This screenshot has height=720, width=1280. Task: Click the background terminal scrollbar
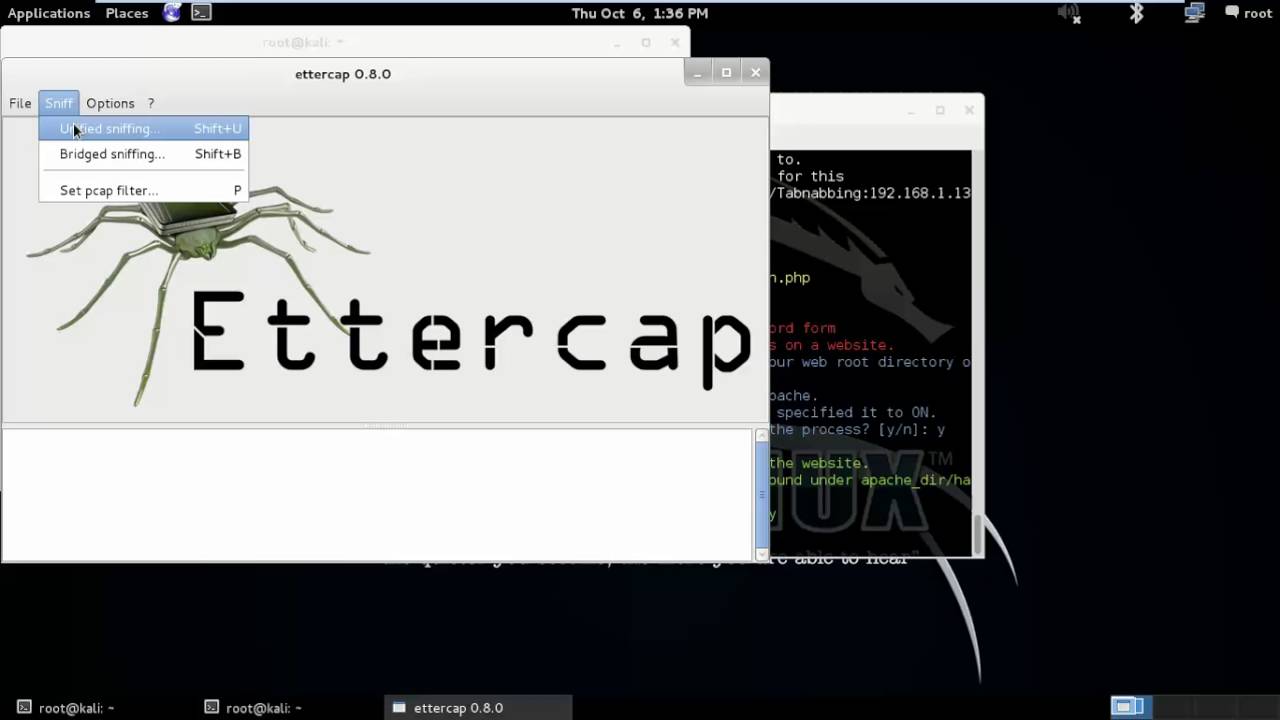tap(977, 533)
